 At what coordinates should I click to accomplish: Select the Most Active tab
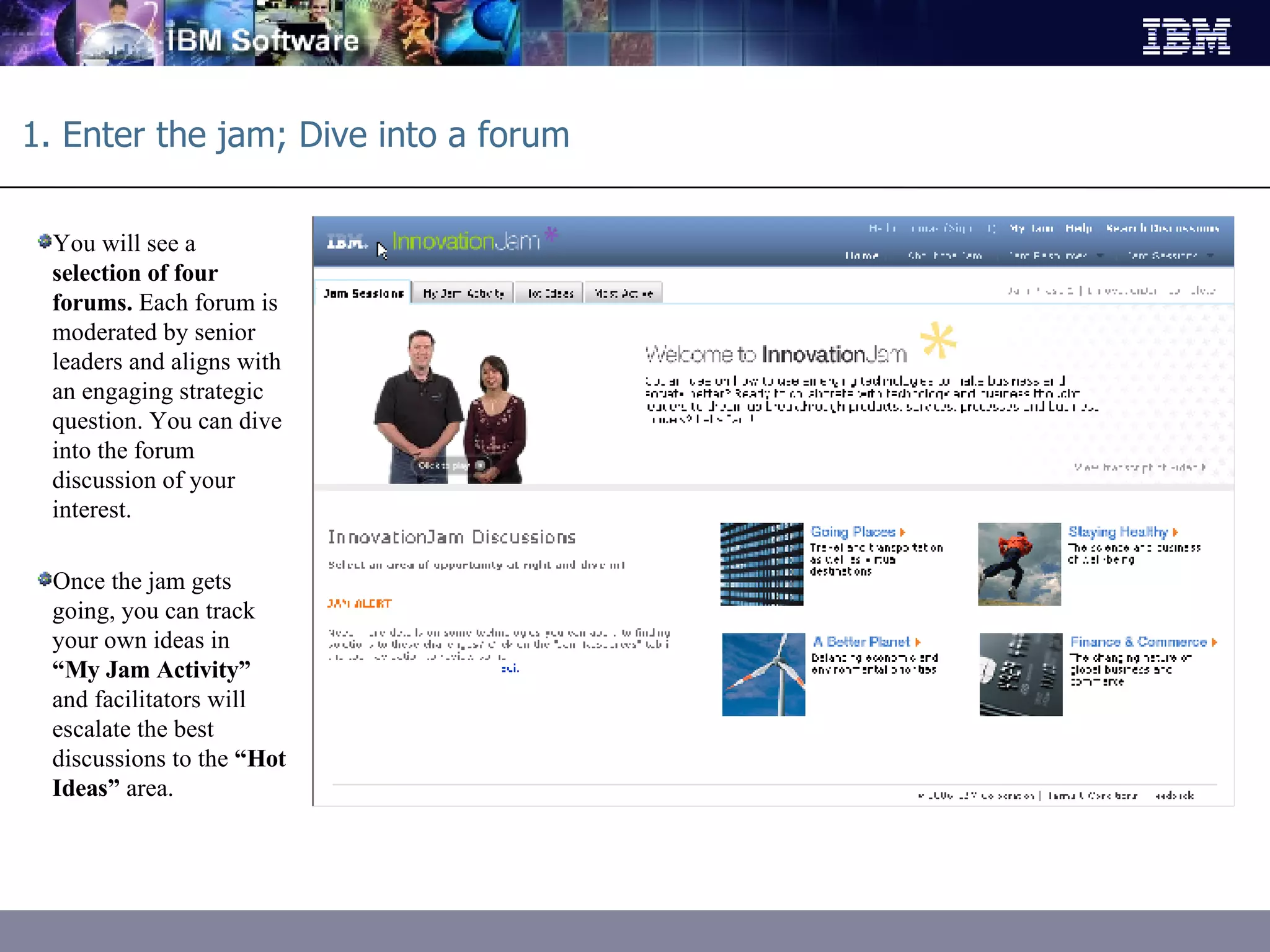tap(623, 293)
